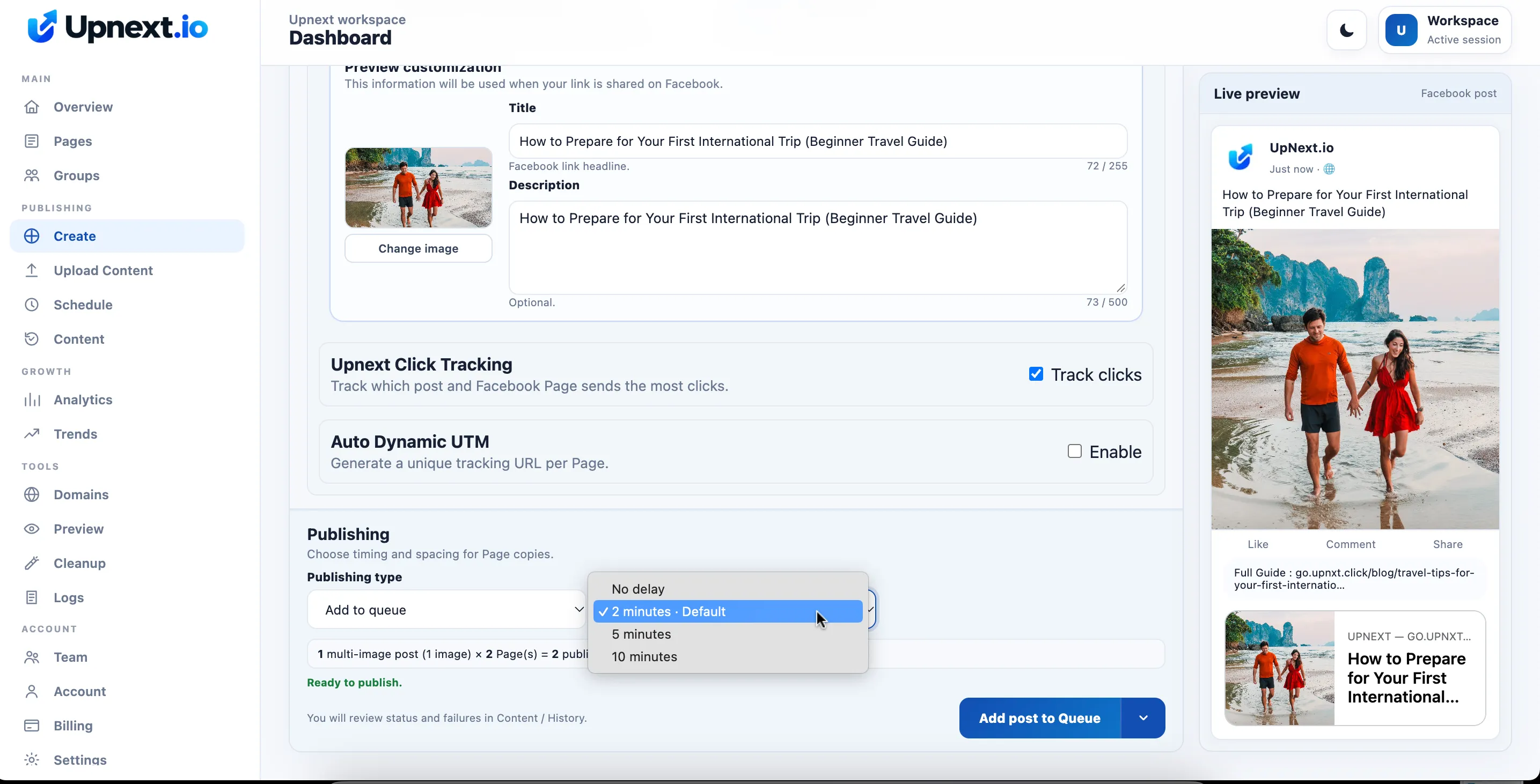Open the Settings page
Screen dimensions: 1540x784
(x=79, y=759)
